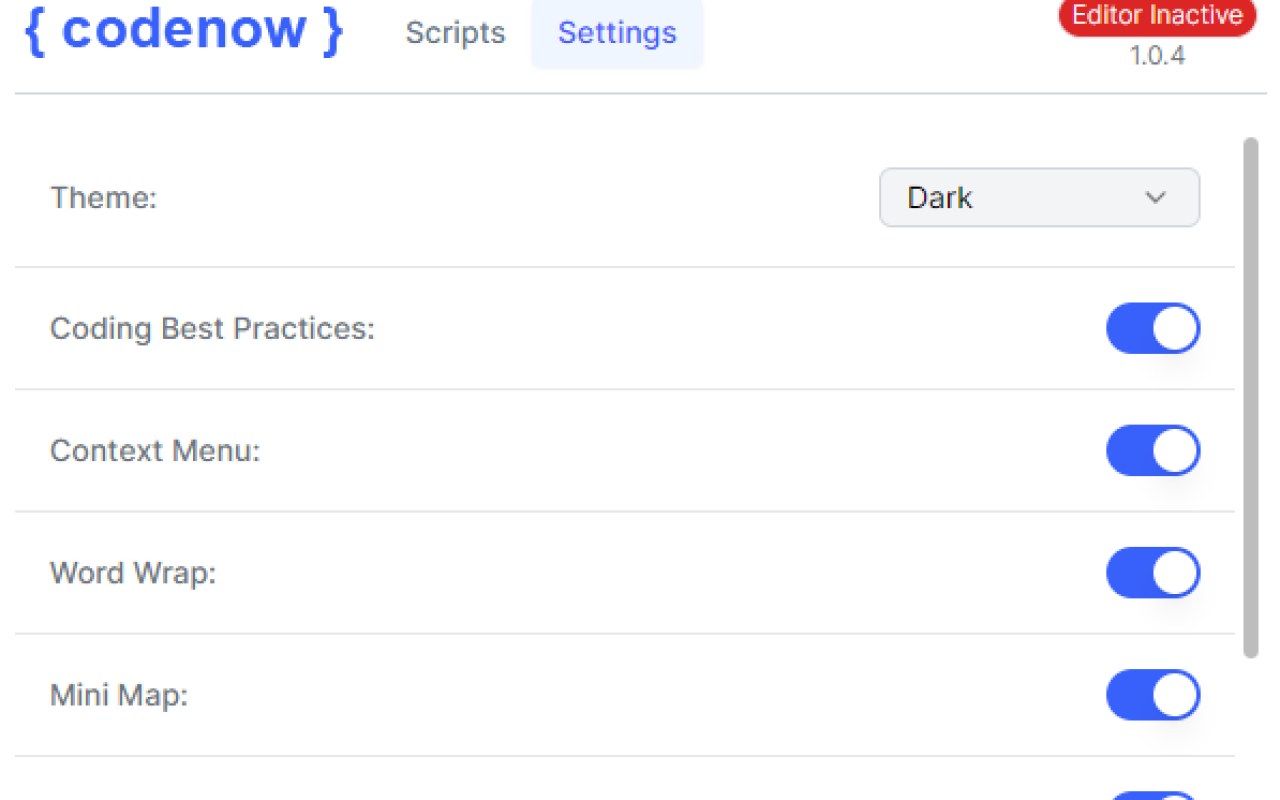Turn off the Context Menu switch
The image size is (1280, 800).
1153,450
